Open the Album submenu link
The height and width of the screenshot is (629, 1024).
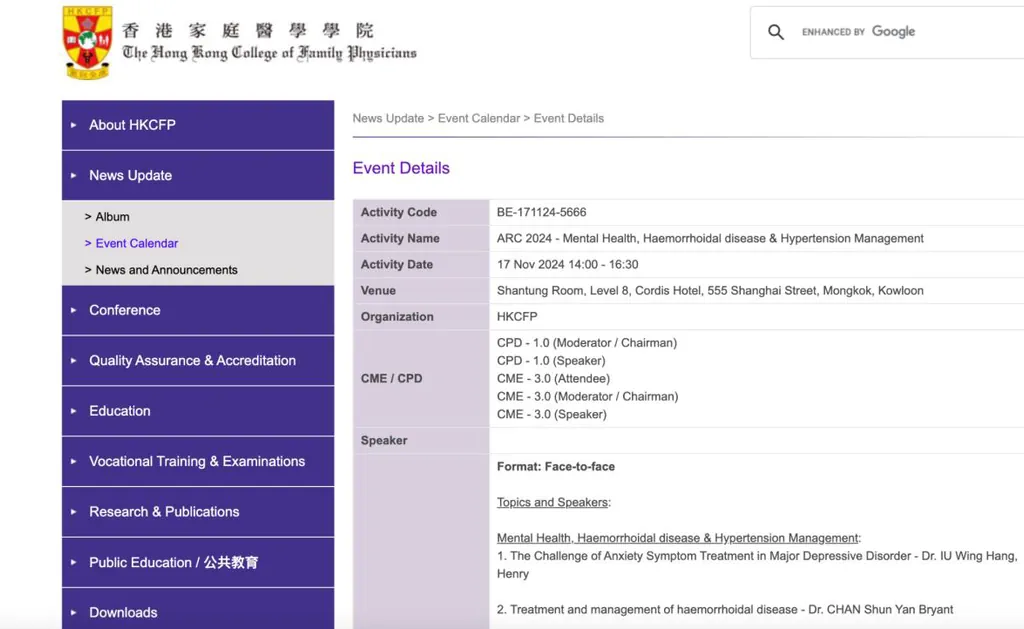click(x=112, y=217)
